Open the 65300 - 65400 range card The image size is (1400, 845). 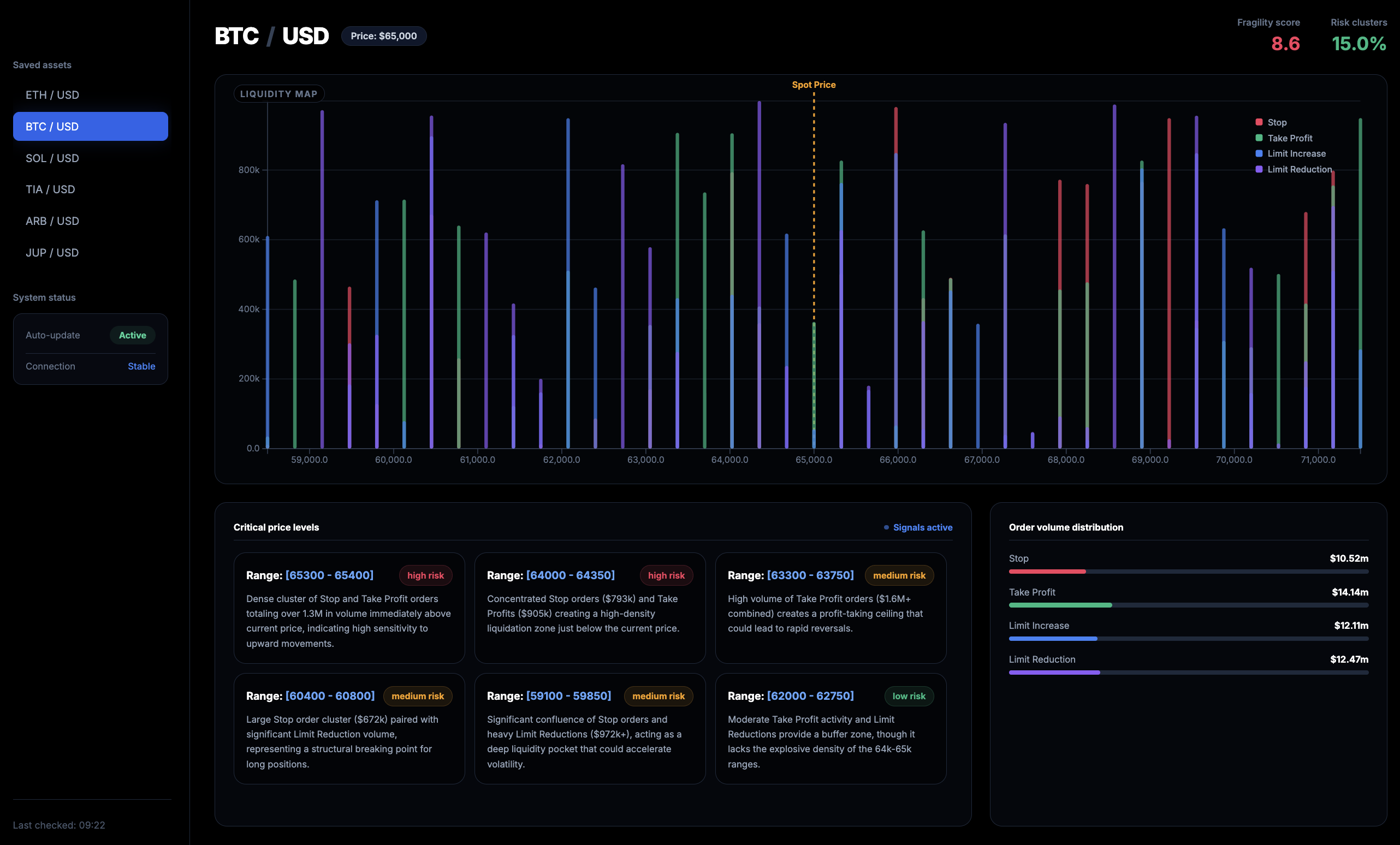[349, 608]
